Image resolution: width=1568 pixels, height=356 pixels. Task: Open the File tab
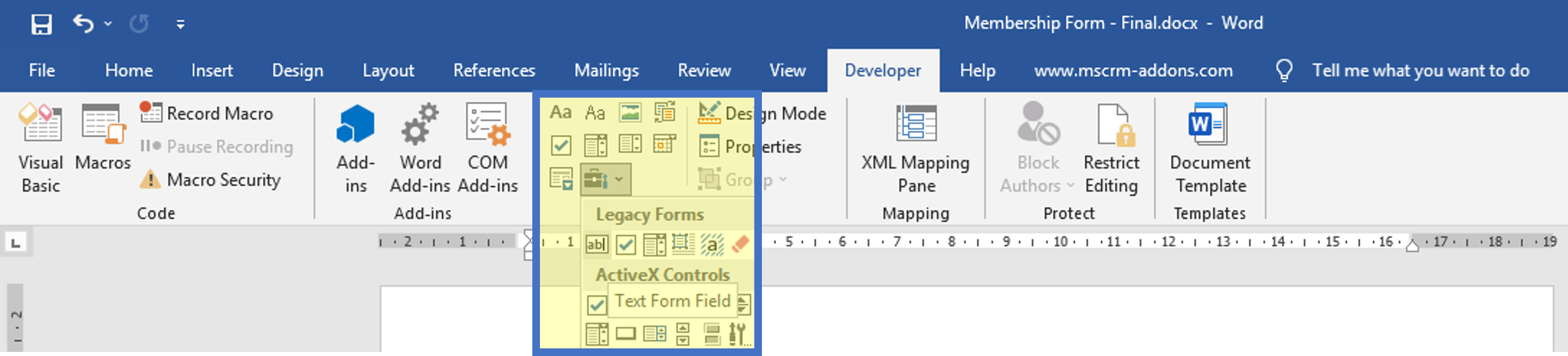point(42,71)
